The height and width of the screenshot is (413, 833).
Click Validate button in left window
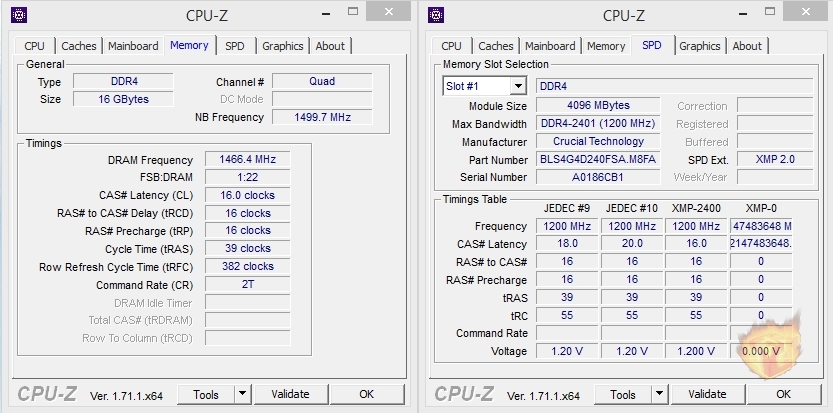tap(290, 394)
